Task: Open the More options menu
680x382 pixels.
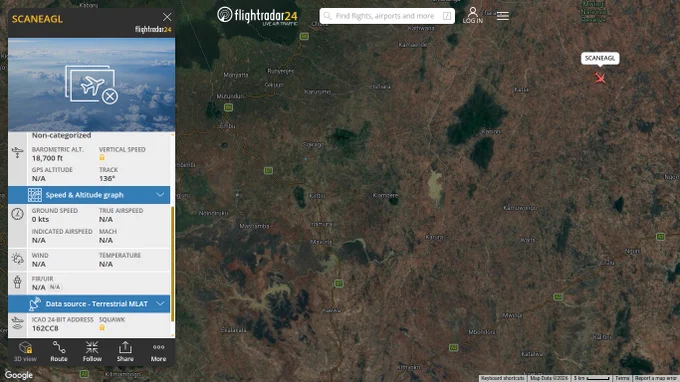Action: coord(158,352)
